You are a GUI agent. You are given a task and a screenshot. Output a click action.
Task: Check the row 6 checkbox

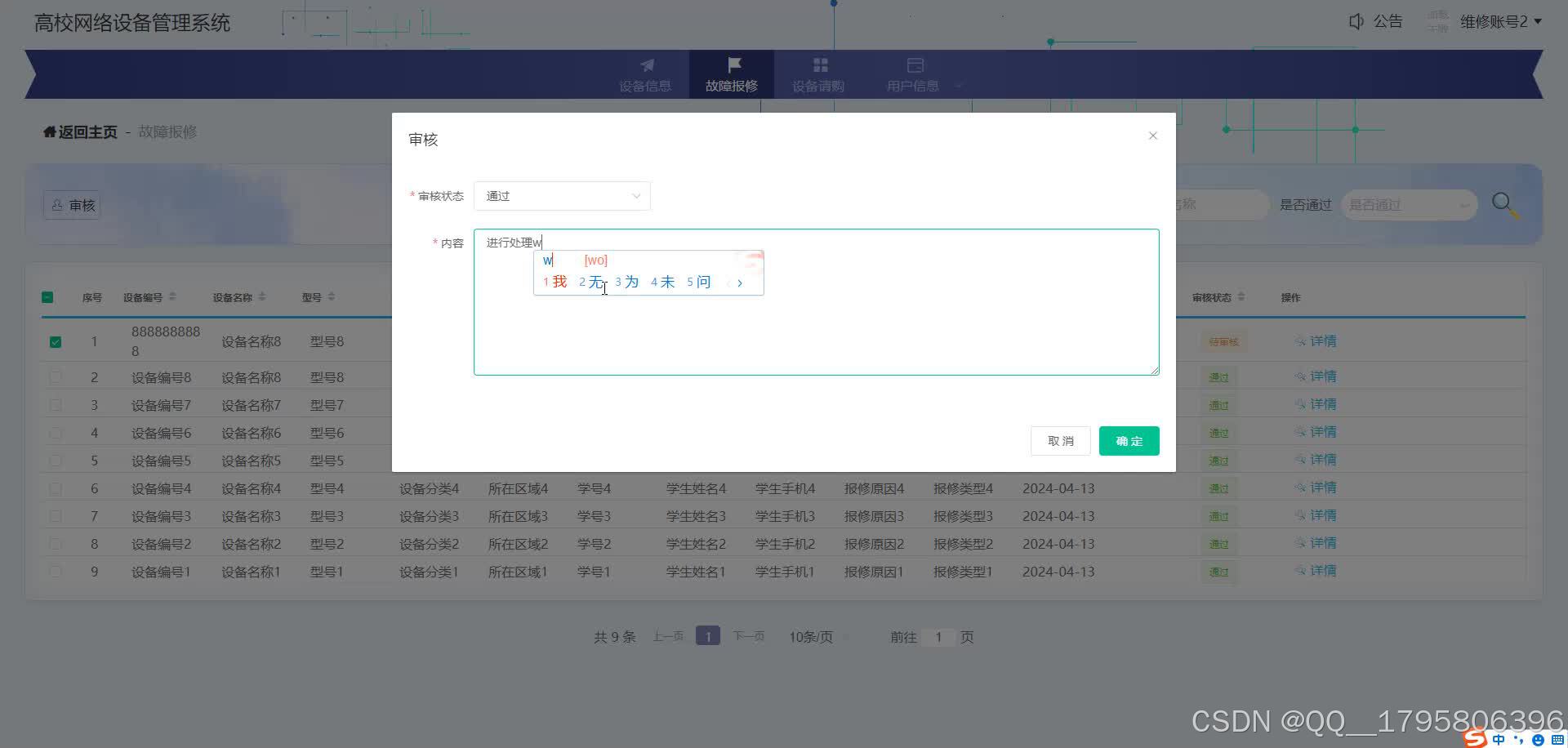(x=56, y=488)
